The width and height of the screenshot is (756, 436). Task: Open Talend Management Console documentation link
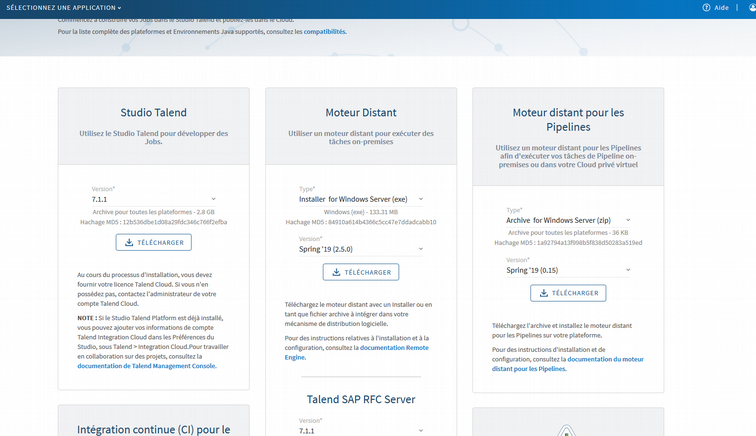[147, 366]
